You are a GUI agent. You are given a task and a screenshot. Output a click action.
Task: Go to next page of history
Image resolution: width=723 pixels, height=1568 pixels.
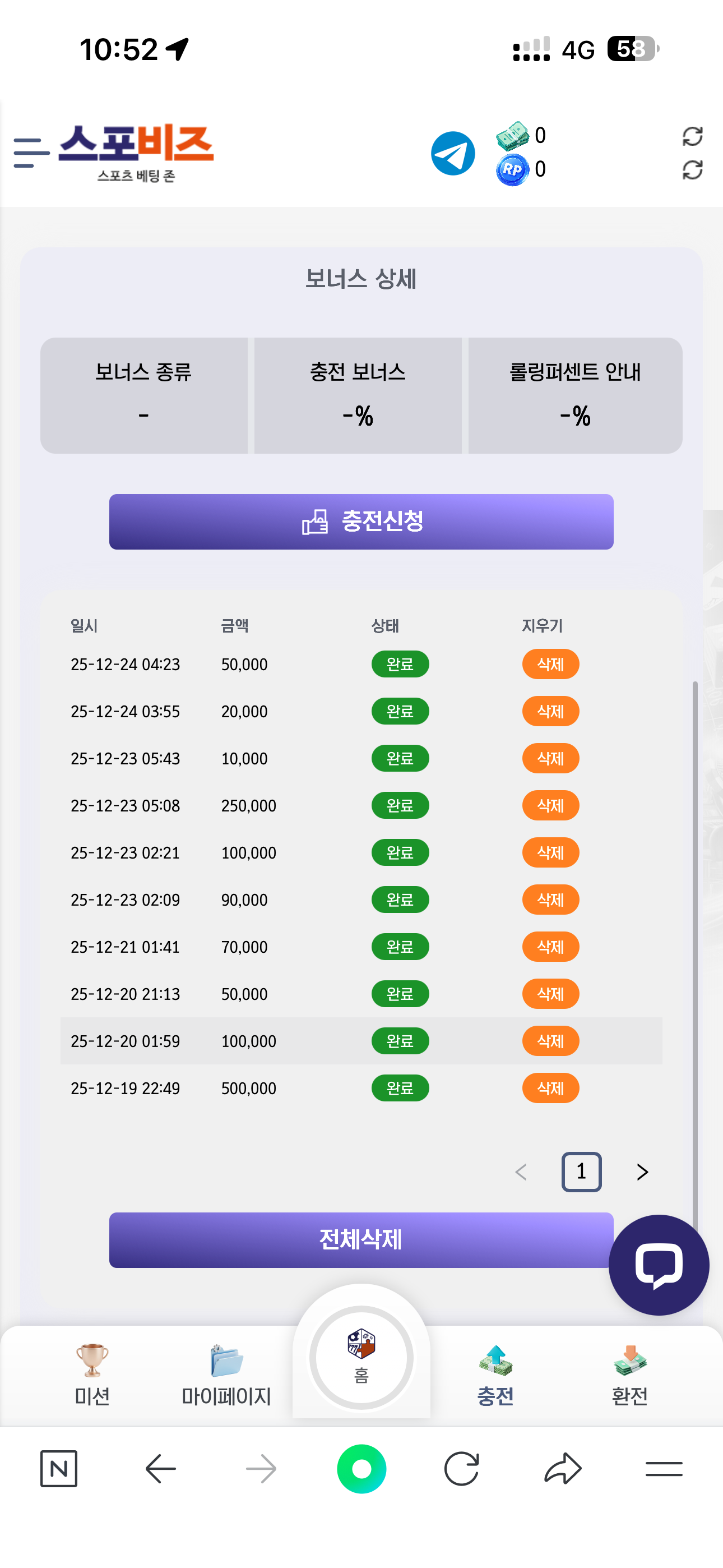pyautogui.click(x=642, y=1172)
